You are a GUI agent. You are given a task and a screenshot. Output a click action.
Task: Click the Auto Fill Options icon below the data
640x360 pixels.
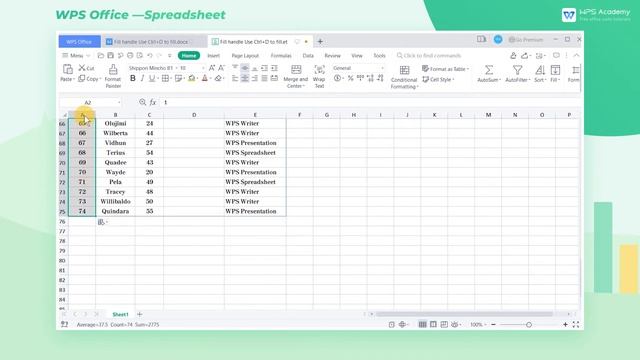(x=101, y=222)
